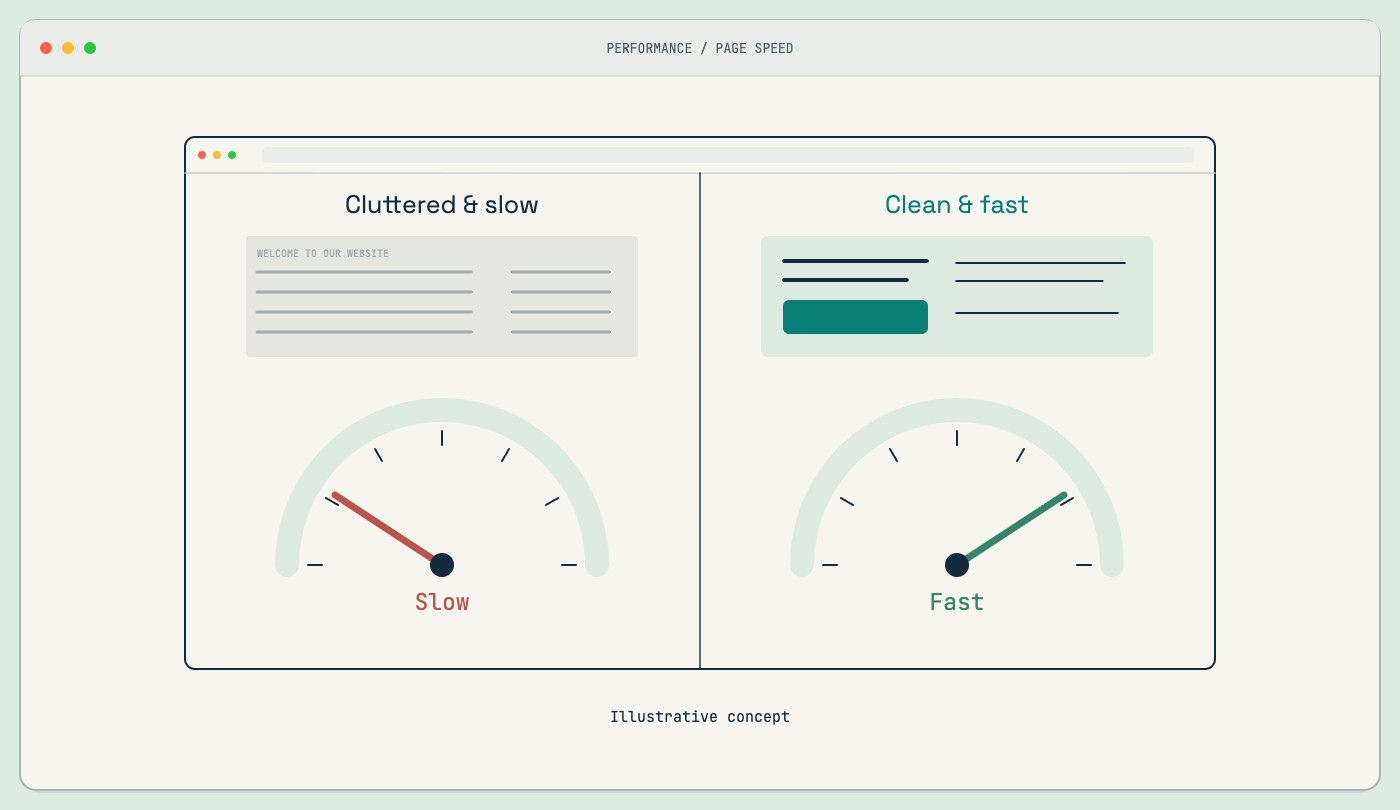The height and width of the screenshot is (810, 1400).
Task: Click the "PERFORMANCE / PAGE SPEED" window title
Action: [x=700, y=48]
